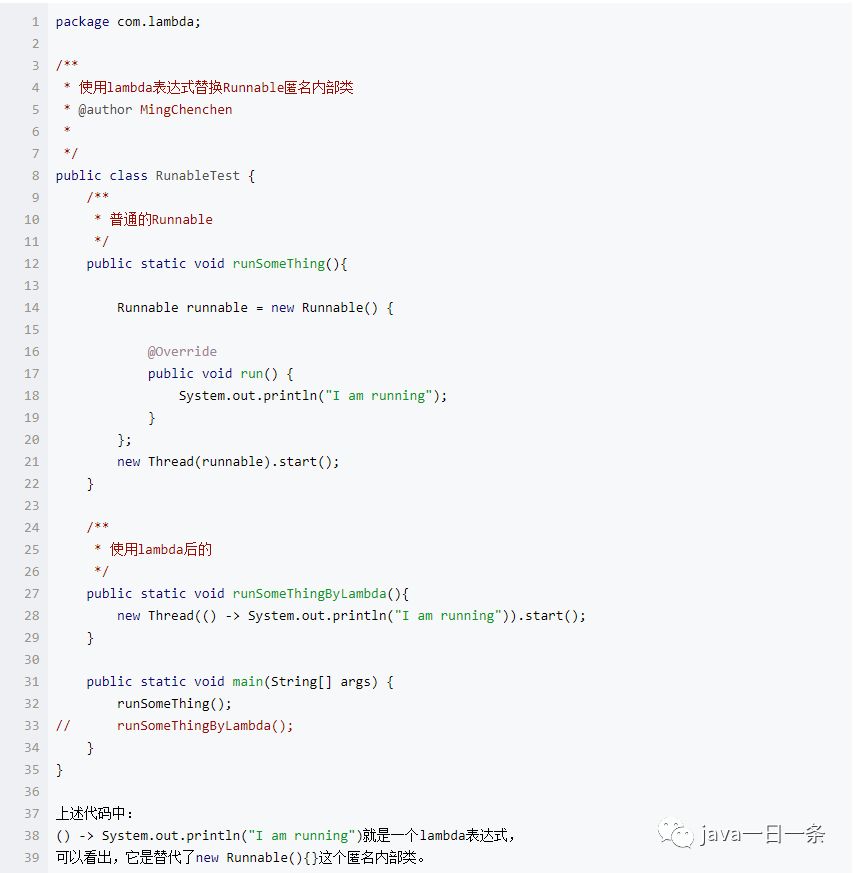Viewport: 853px width, 873px height.
Task: Click the runSomeThing() call on line 32
Action: [x=174, y=704]
